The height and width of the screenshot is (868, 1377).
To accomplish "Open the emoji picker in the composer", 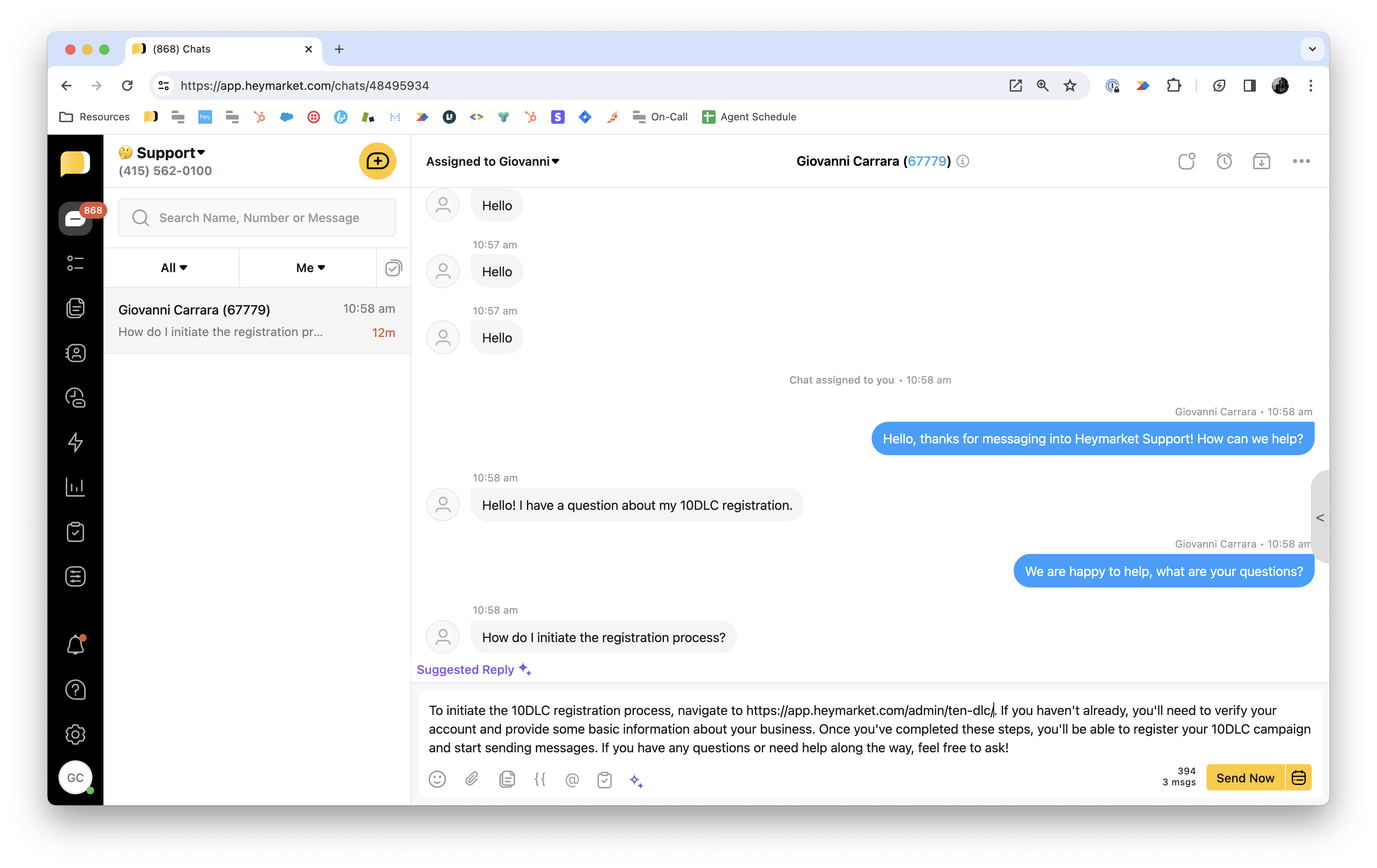I will pos(438,779).
